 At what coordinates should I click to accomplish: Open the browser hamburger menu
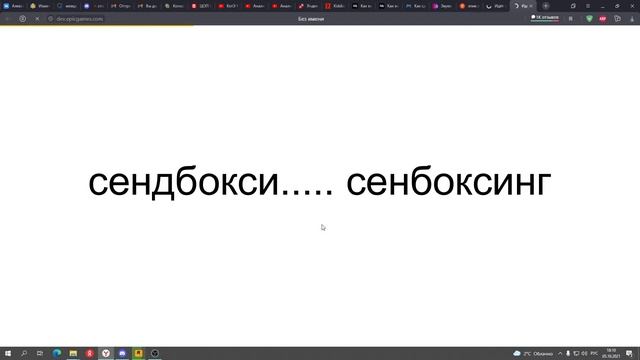(588, 6)
